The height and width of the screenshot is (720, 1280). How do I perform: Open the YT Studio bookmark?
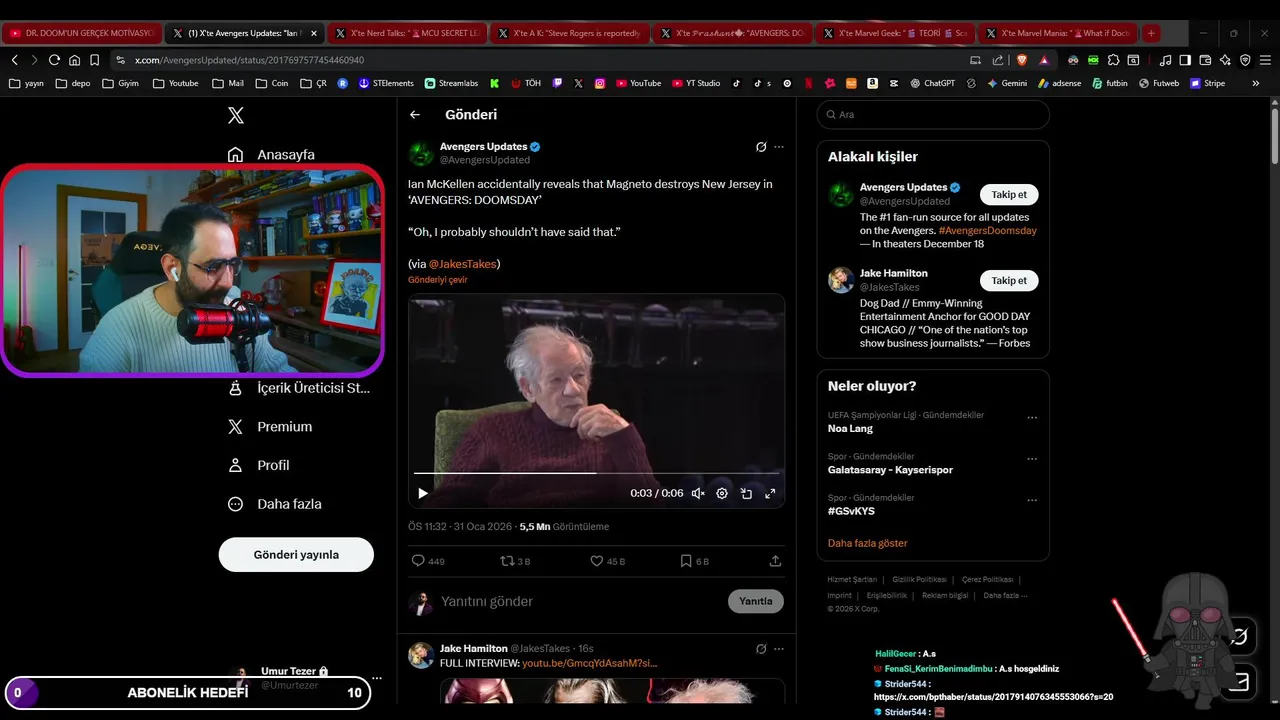tap(696, 84)
